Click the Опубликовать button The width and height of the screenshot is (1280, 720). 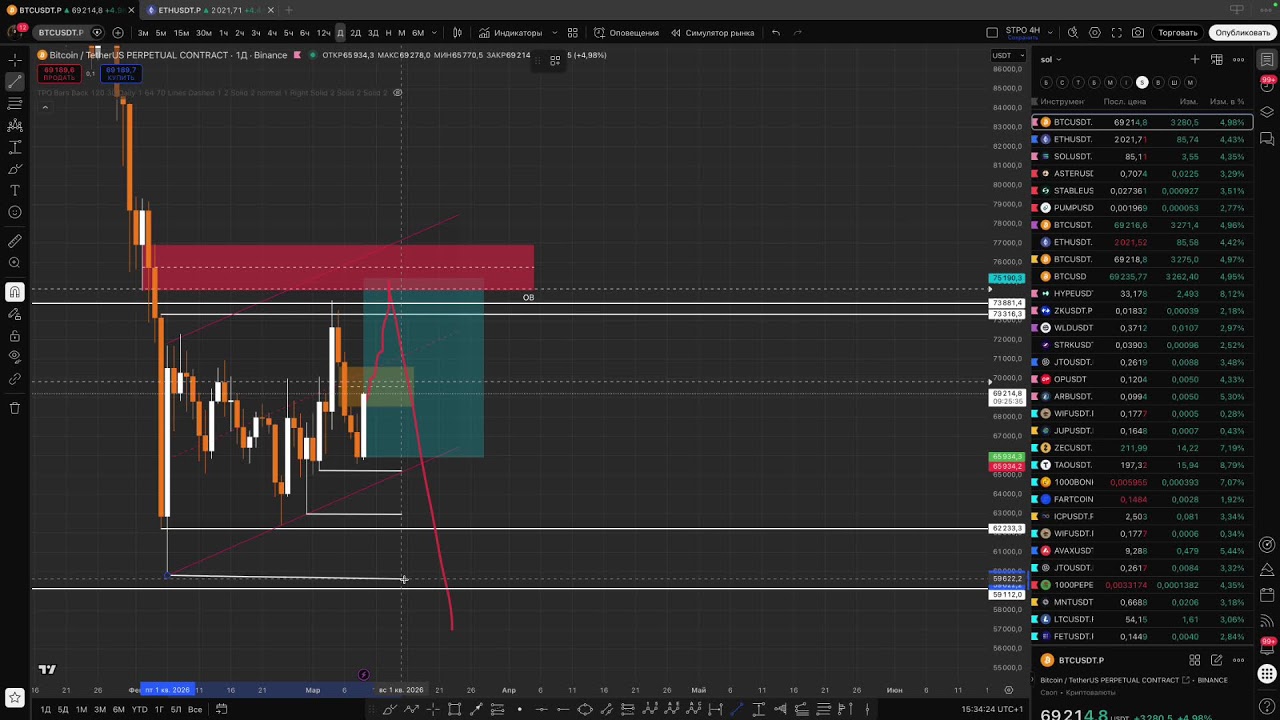1243,33
